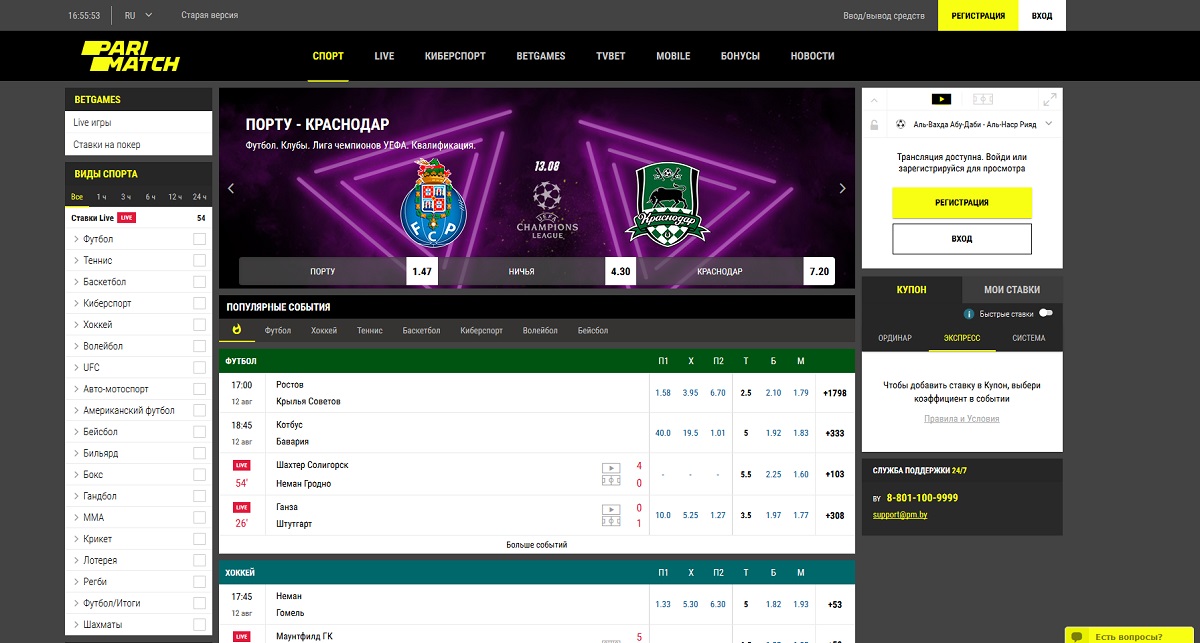Open the RU language dropdown
Viewport: 1200px width, 643px height.
138,16
